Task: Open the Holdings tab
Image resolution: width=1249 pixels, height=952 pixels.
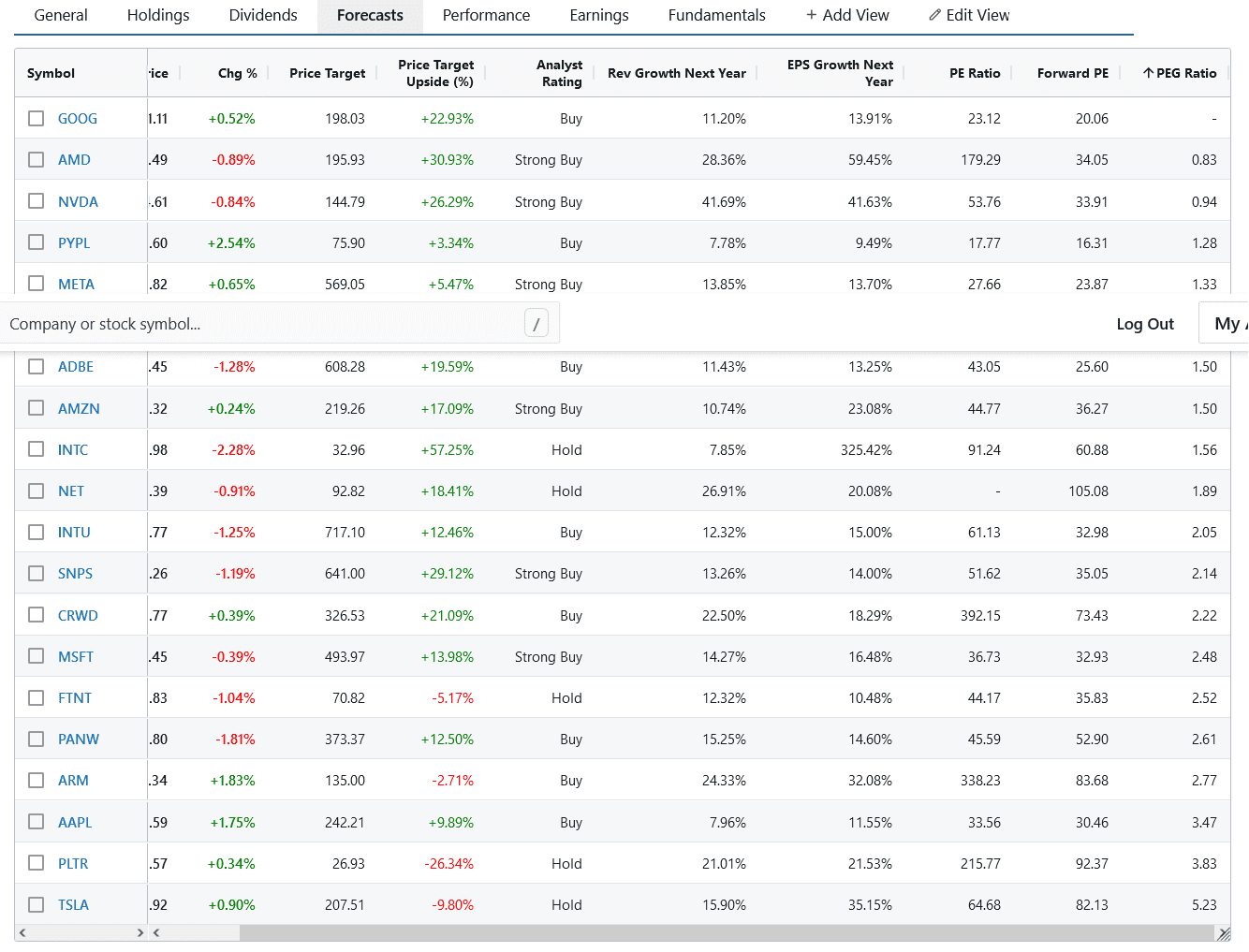Action: tap(158, 16)
